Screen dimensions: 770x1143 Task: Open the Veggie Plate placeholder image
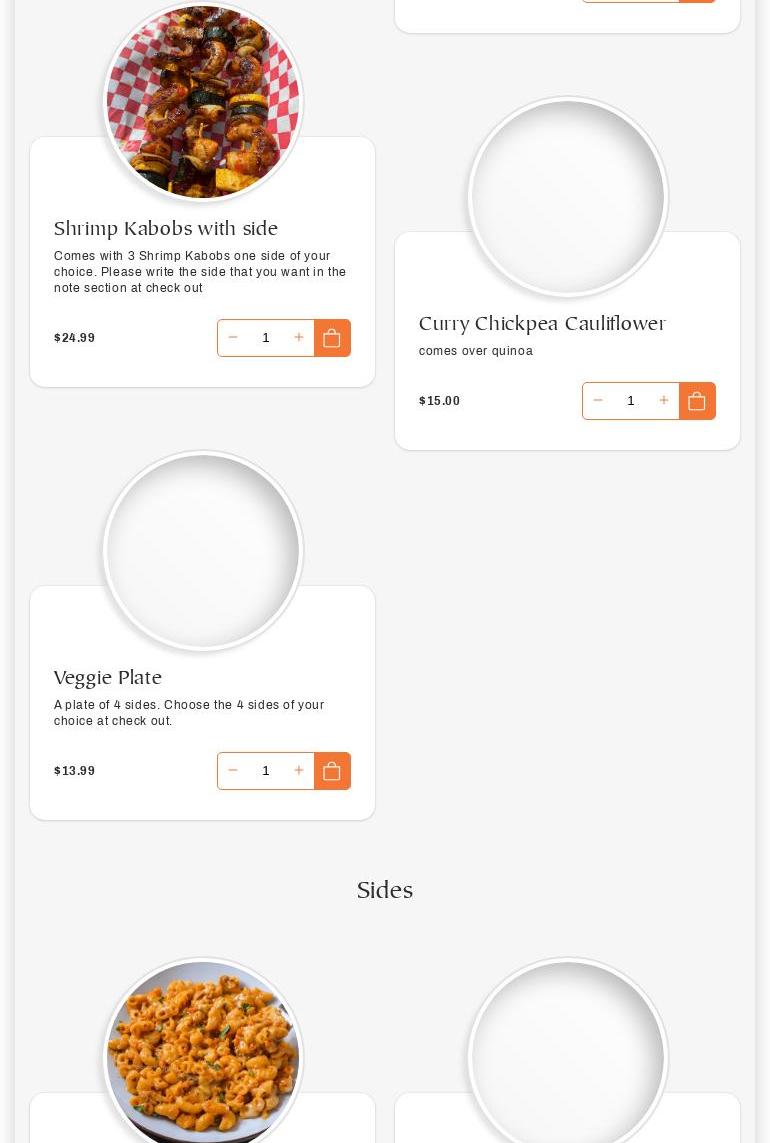point(203,550)
